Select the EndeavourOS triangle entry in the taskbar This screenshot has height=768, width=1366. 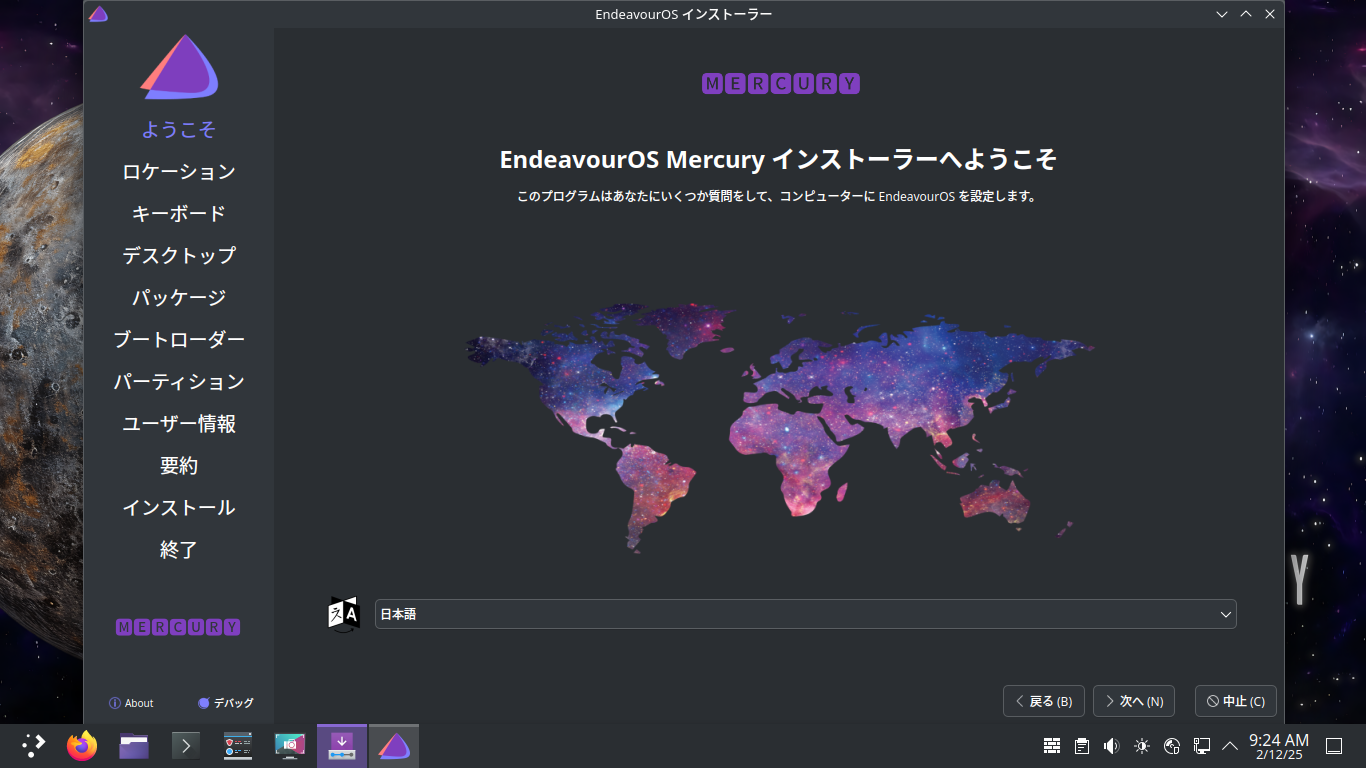point(394,746)
